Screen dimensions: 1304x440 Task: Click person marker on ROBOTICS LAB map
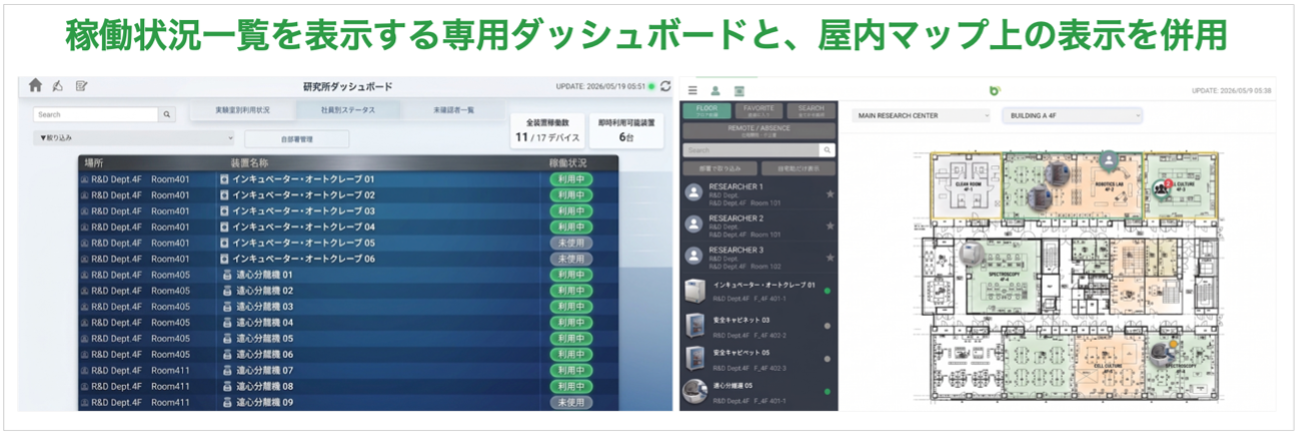(x=1107, y=161)
